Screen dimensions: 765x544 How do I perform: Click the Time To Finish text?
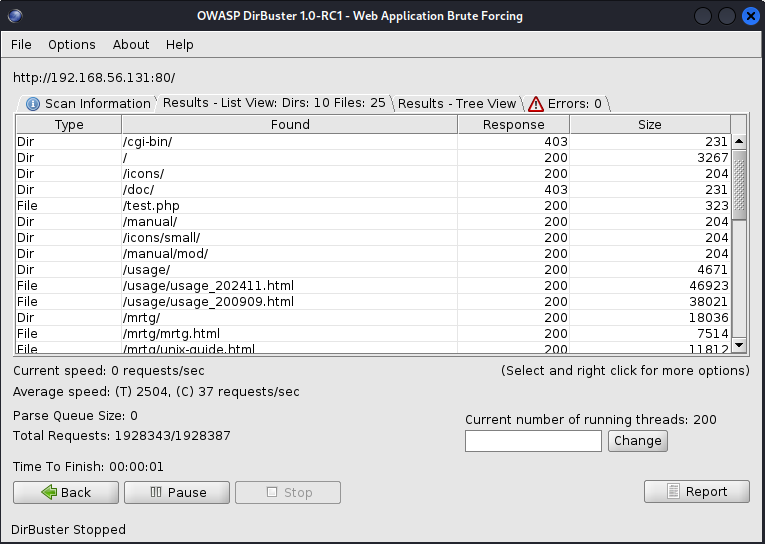[88, 467]
